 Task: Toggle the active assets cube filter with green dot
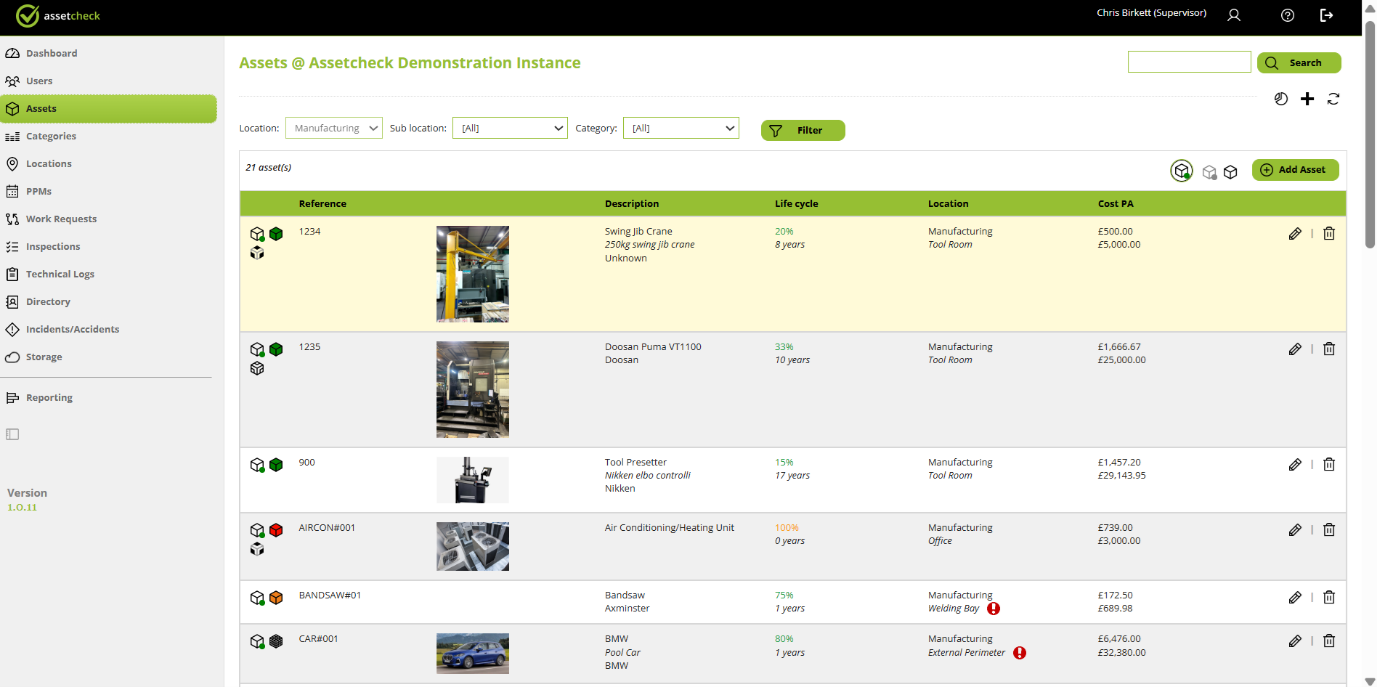(1182, 171)
